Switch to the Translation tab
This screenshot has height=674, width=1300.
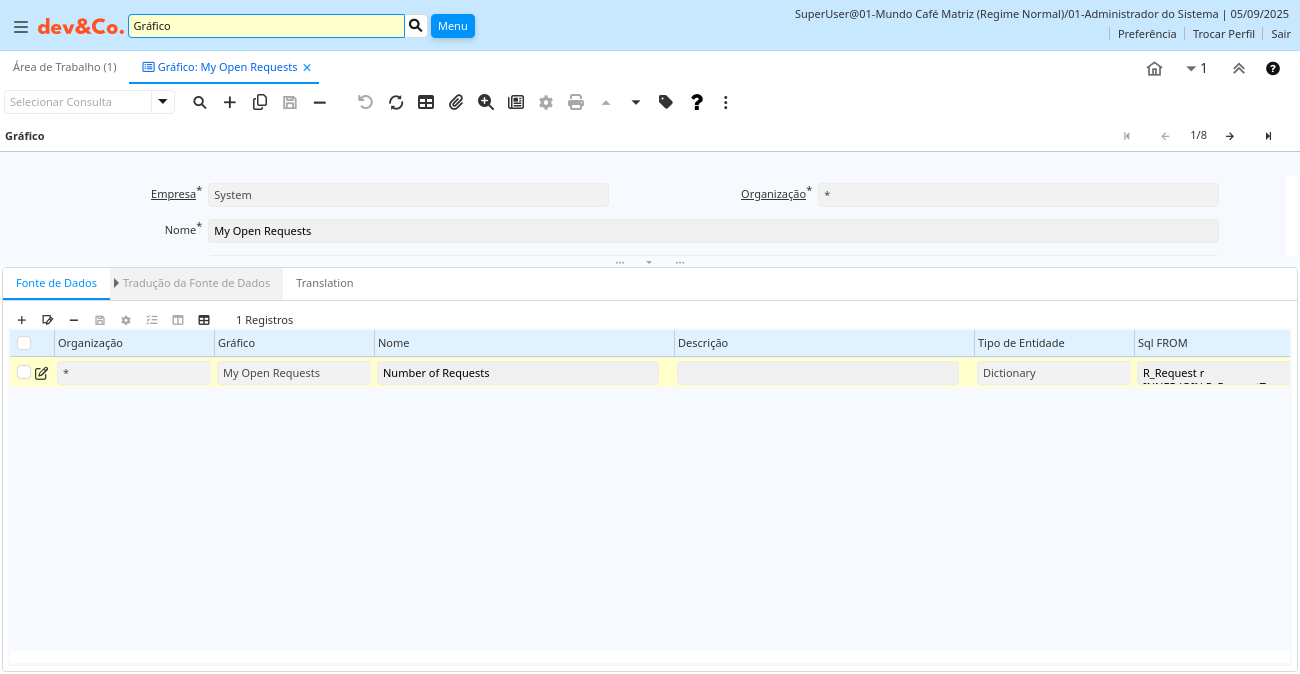click(324, 283)
